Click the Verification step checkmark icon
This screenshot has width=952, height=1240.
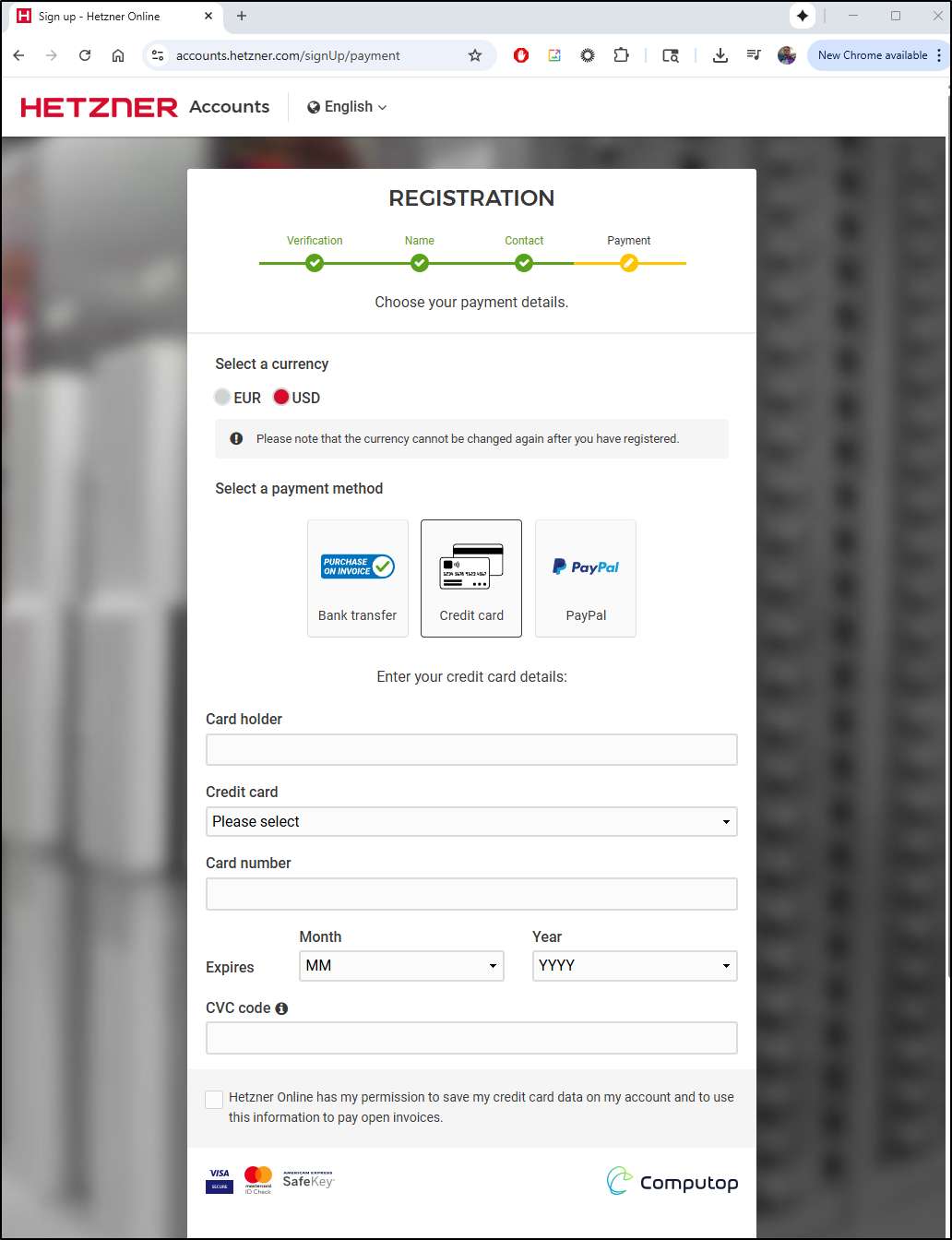(315, 264)
